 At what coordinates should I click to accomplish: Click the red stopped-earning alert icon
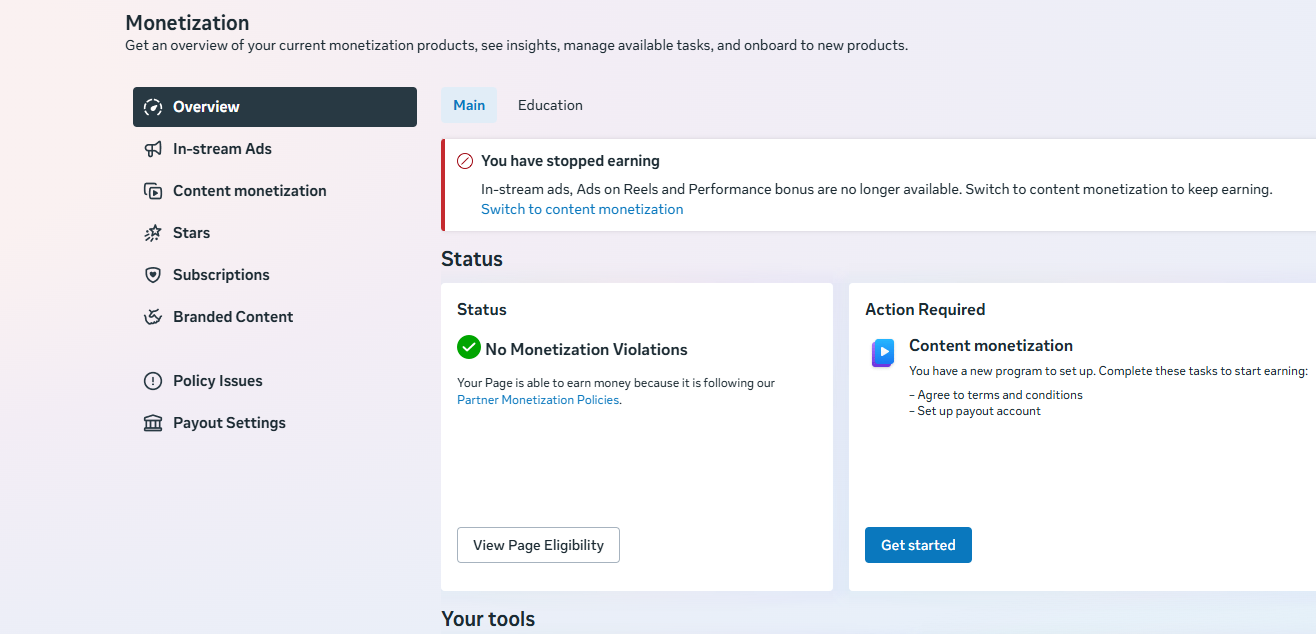(x=465, y=161)
